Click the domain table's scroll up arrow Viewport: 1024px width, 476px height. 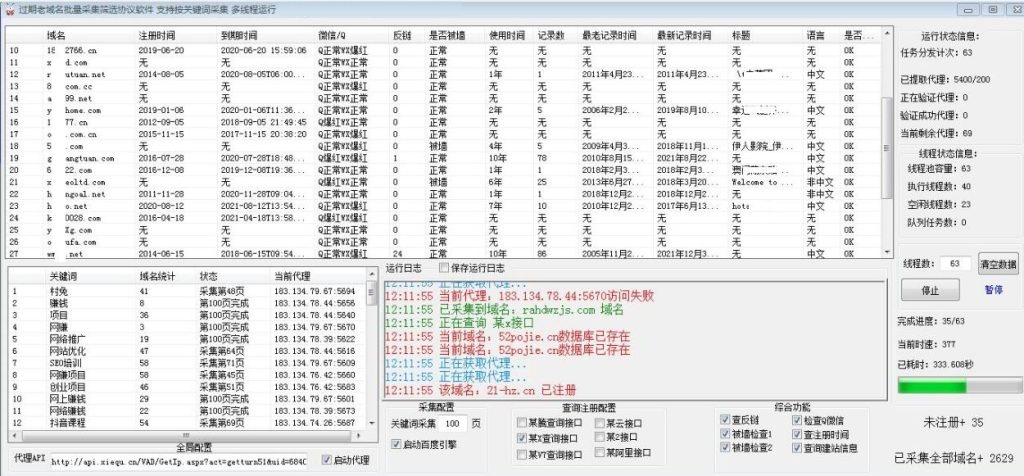point(885,35)
